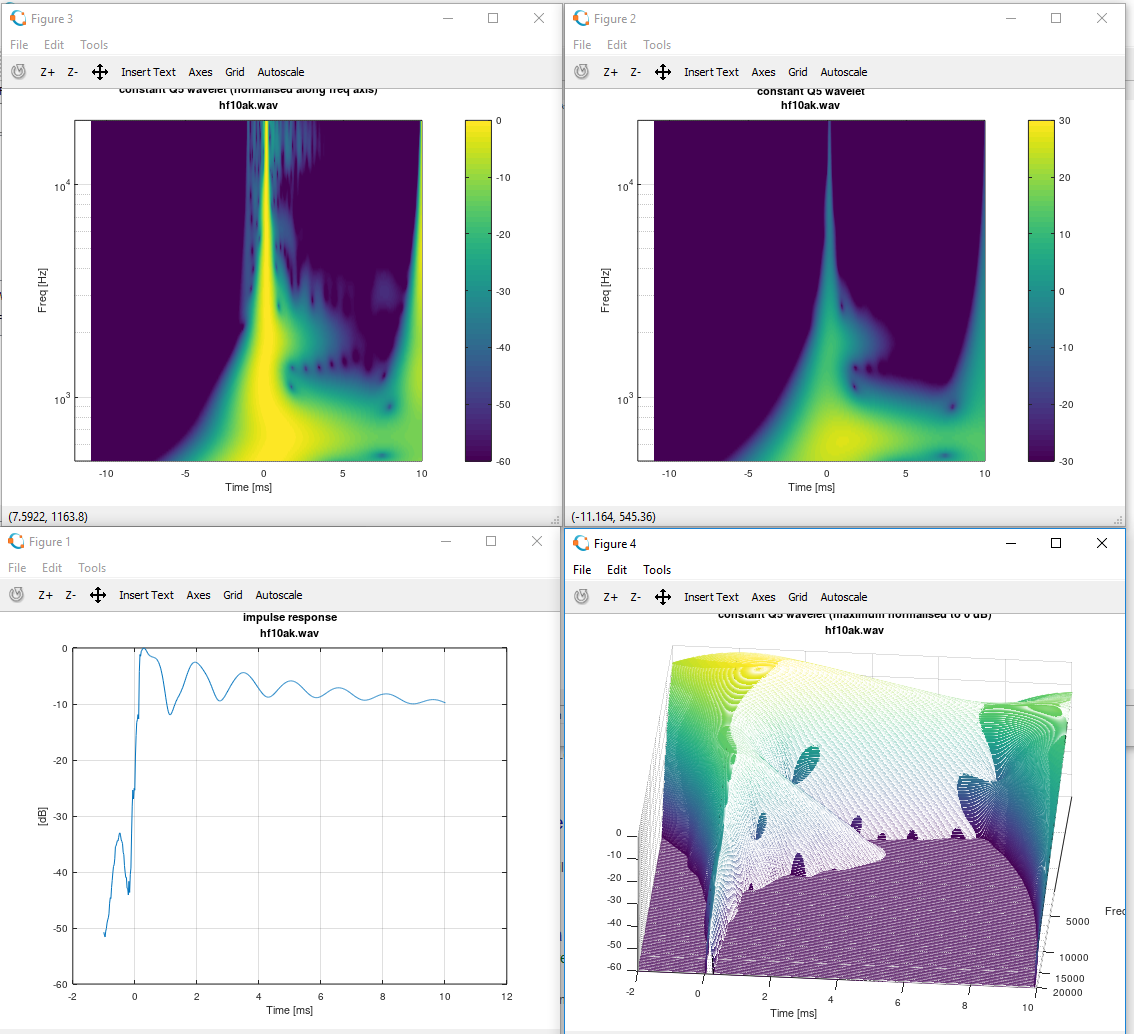Toggle Axes in Figure 1 toolbar
1134x1034 pixels.
(198, 594)
